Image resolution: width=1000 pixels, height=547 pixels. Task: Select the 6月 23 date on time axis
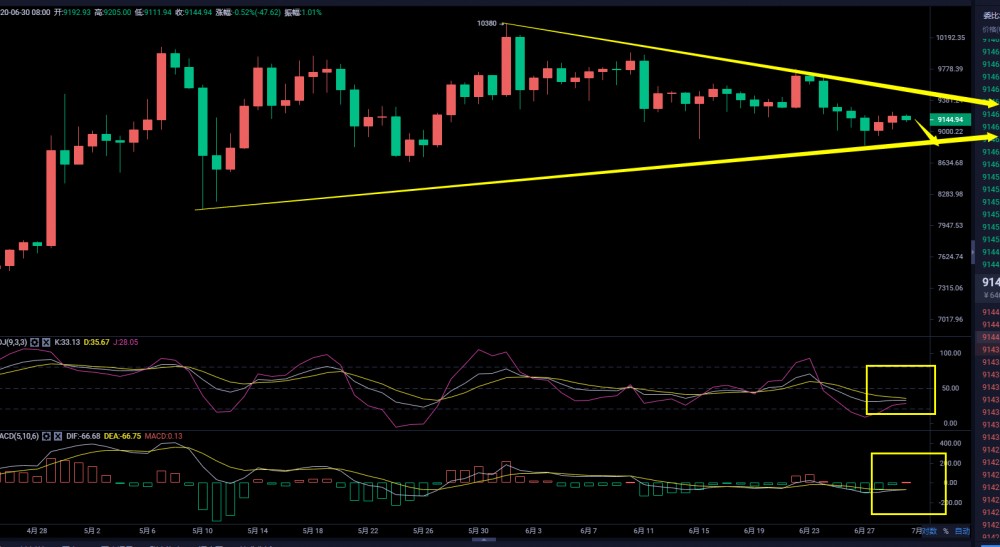(810, 531)
